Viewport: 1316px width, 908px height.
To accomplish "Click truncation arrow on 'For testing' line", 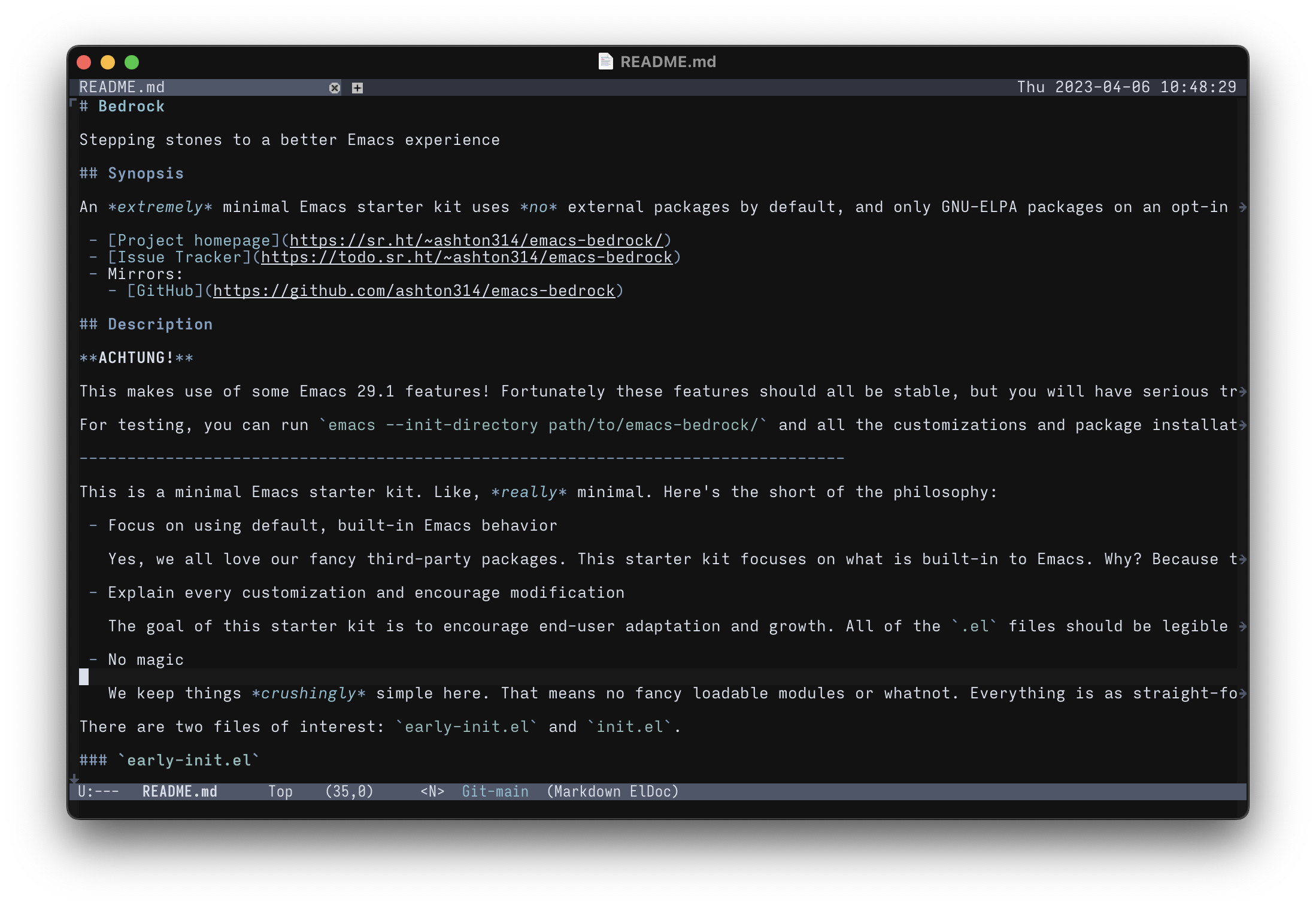I will point(1243,425).
